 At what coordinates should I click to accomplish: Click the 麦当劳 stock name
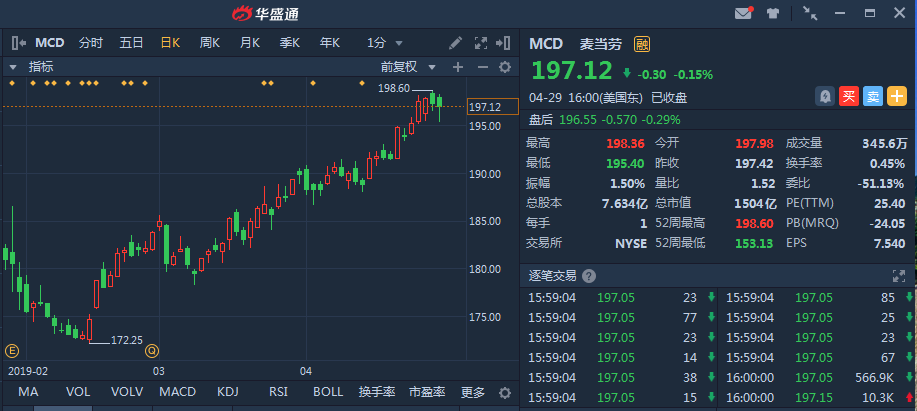tap(601, 44)
